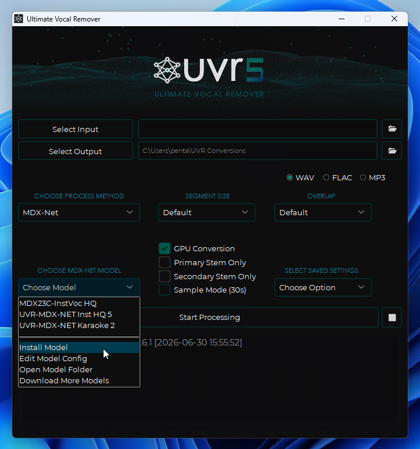
Task: Select UVR-MDX-NET Karaoke 2 model
Action: tap(79, 325)
